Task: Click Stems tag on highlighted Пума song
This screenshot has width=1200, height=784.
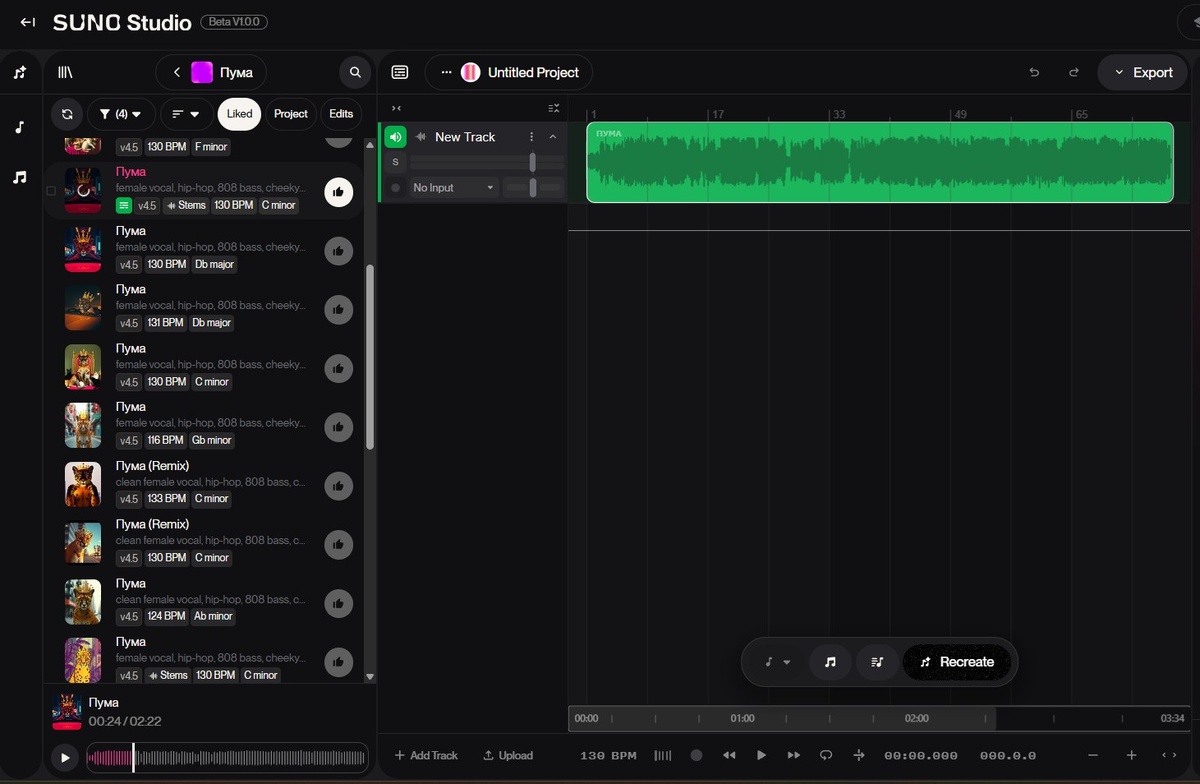Action: pos(186,205)
